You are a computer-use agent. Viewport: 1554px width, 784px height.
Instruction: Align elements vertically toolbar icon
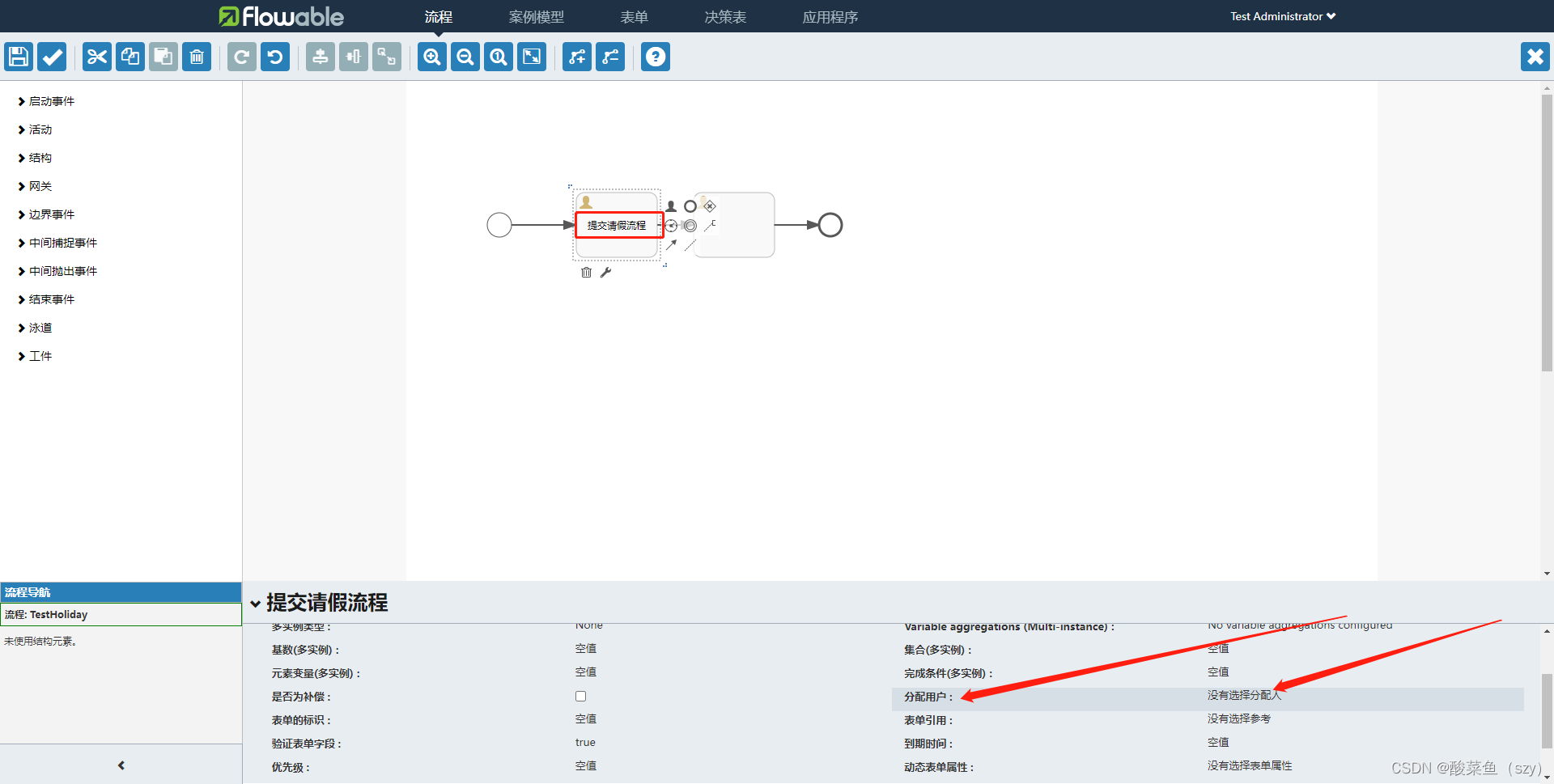(x=321, y=57)
